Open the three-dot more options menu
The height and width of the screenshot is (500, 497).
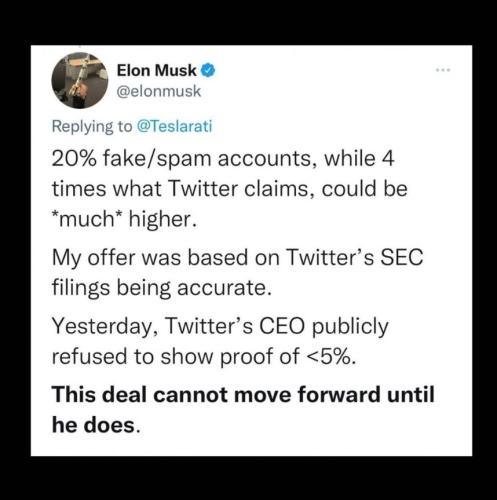(444, 70)
